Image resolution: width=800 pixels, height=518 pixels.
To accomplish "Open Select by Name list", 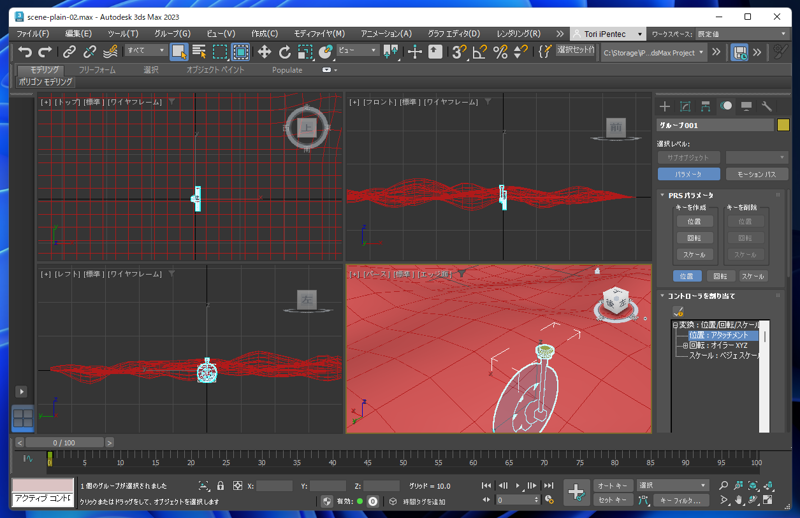I will [199, 52].
